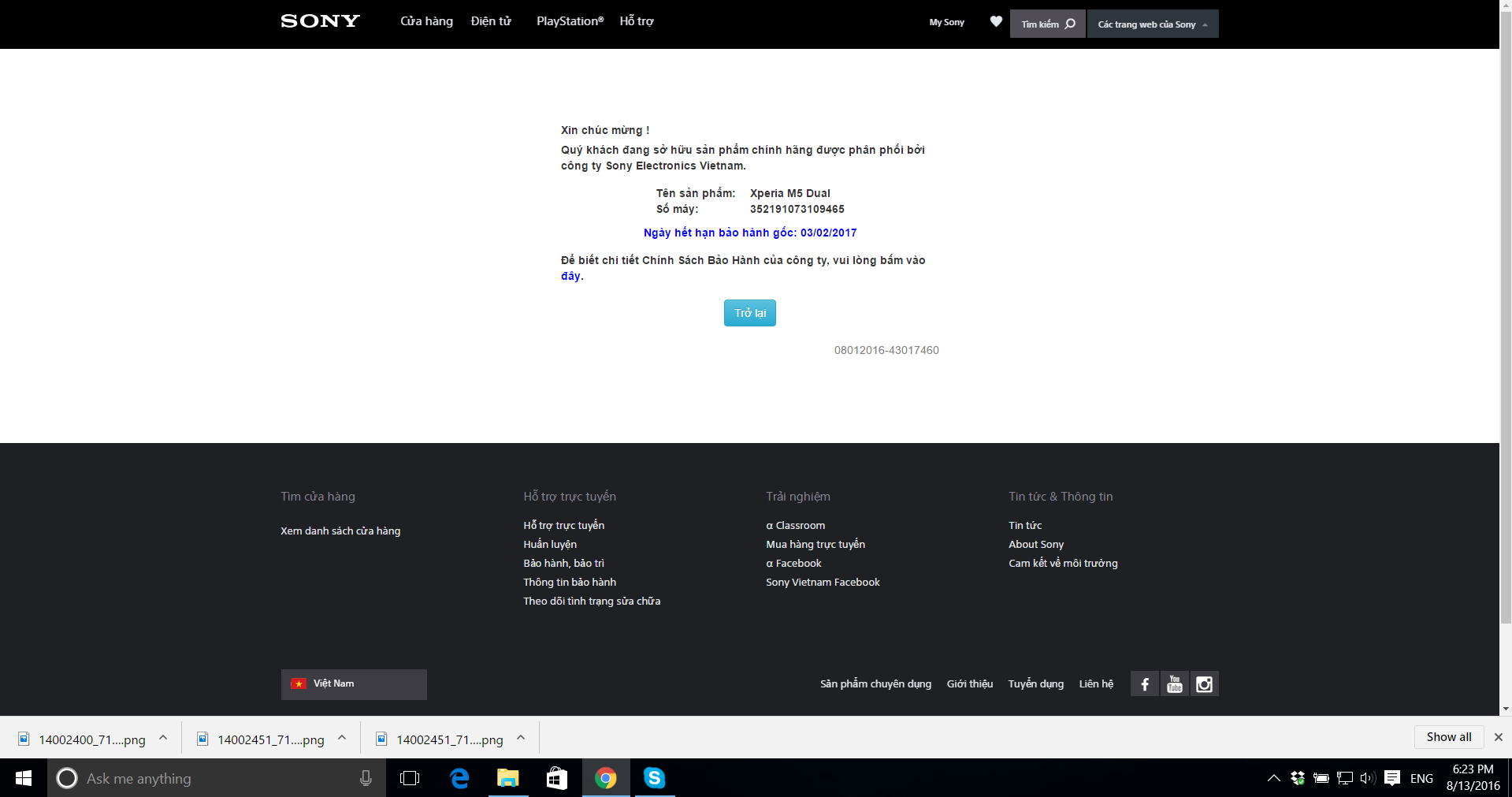The image size is (1512, 797).
Task: Click 'Tìm kiếm' search button
Action: 1048,24
